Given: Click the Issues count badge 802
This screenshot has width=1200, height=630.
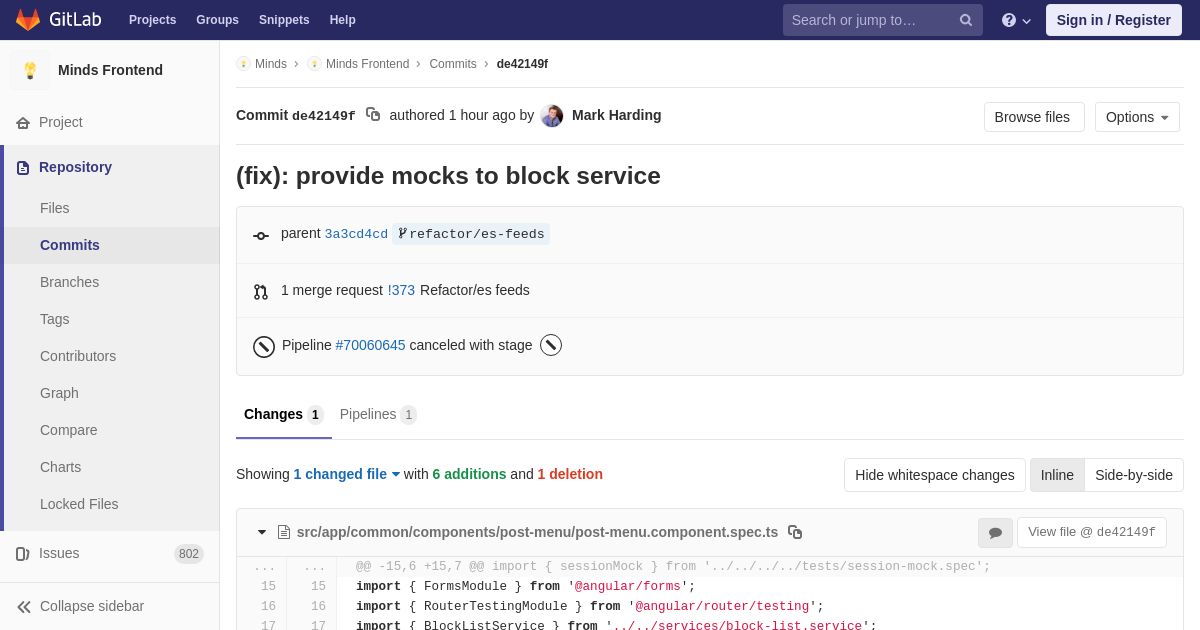Looking at the screenshot, I should click(x=189, y=554).
